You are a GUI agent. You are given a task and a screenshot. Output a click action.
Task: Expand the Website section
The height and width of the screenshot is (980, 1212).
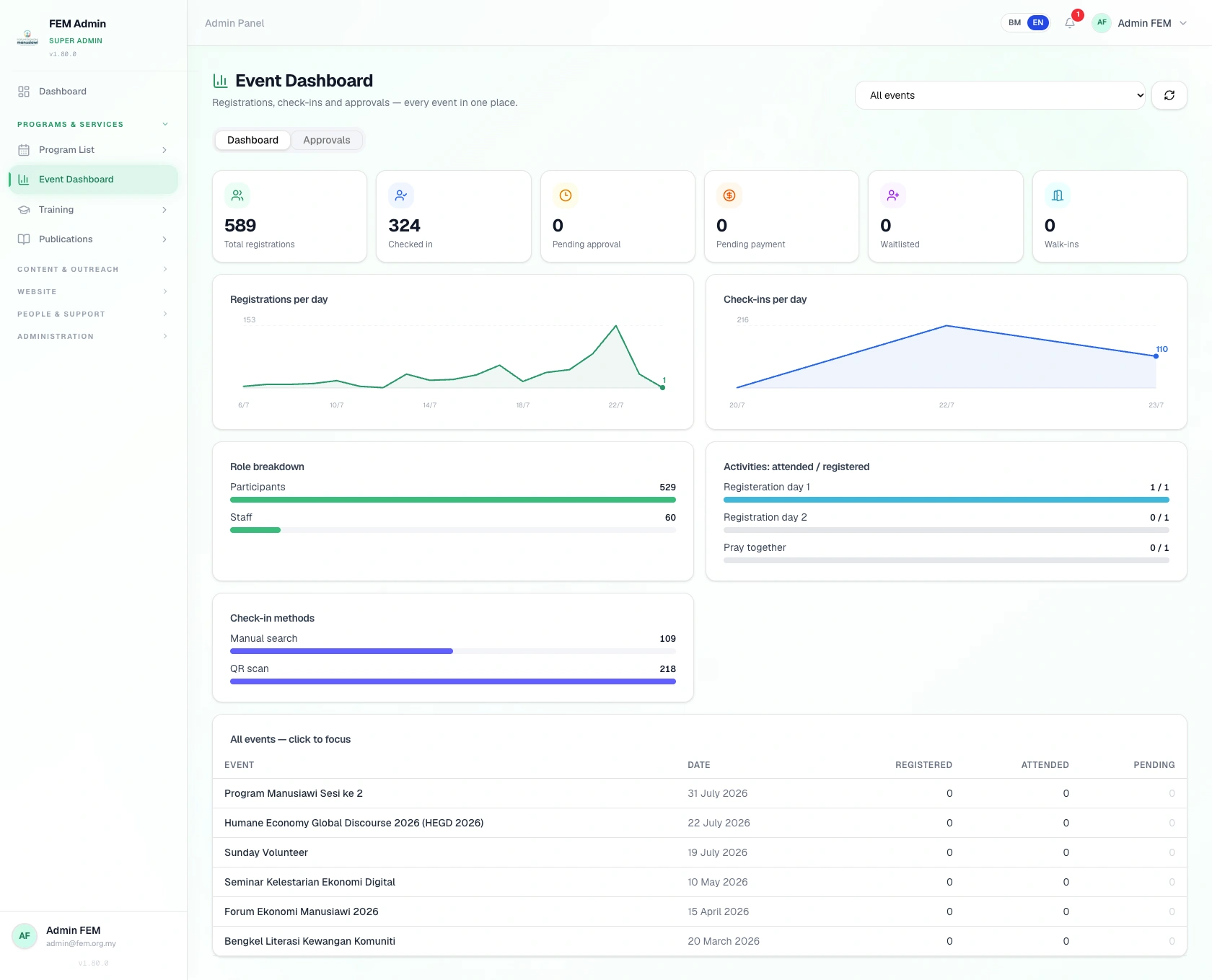(x=94, y=292)
